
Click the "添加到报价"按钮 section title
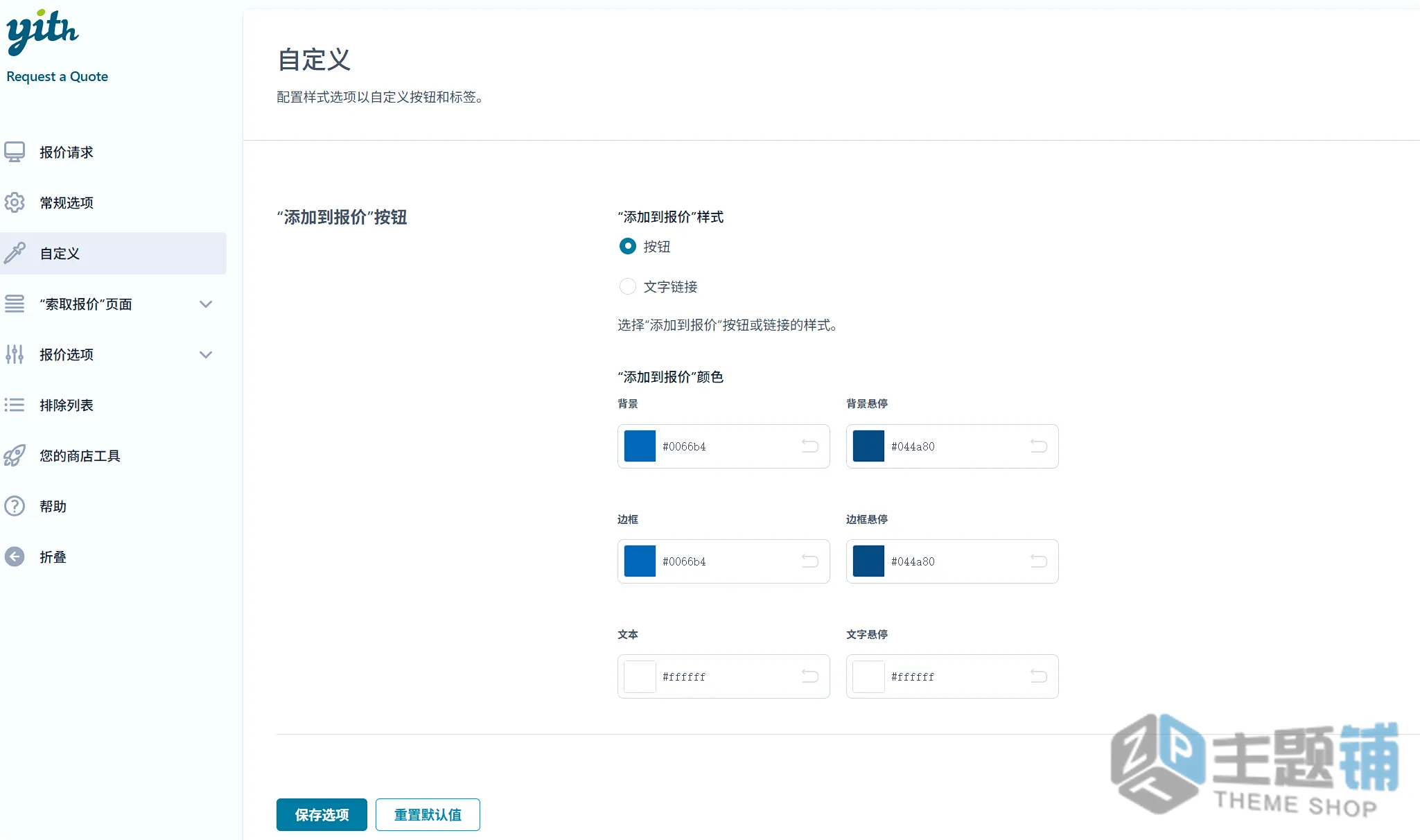342,217
